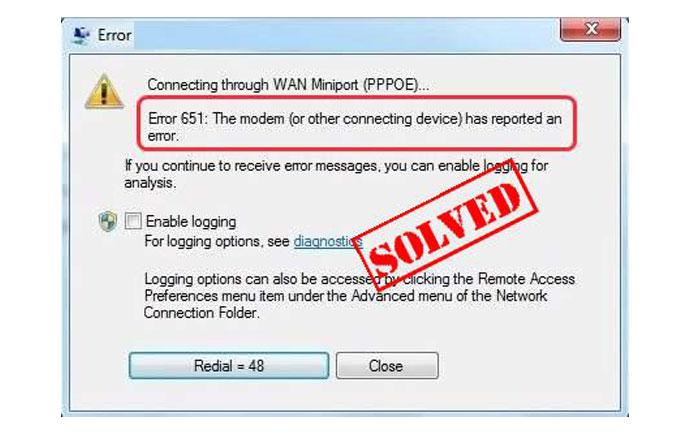Screen dimensions: 690x434
Task: Click the yellow warning triangle icon
Action: [104, 91]
